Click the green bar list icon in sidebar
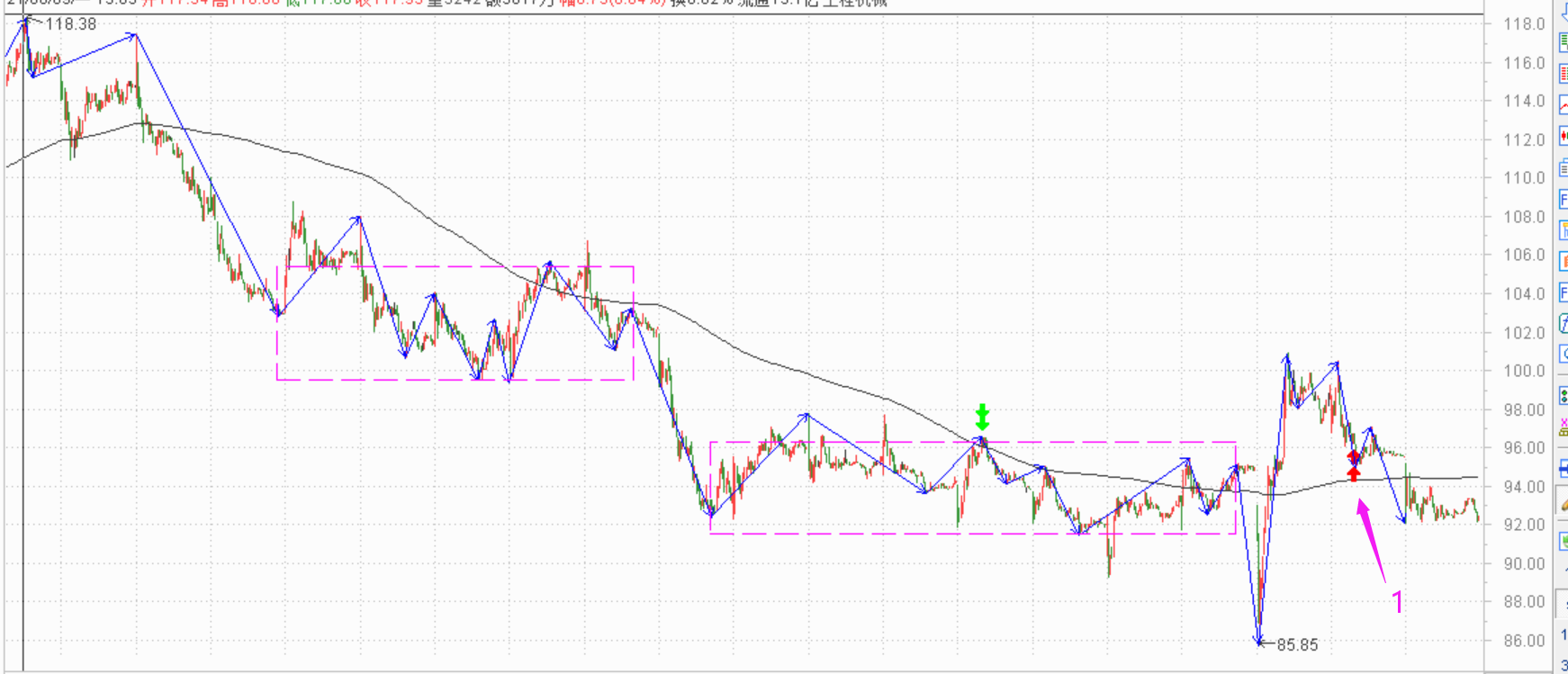Image resolution: width=1568 pixels, height=674 pixels. pos(1563,41)
